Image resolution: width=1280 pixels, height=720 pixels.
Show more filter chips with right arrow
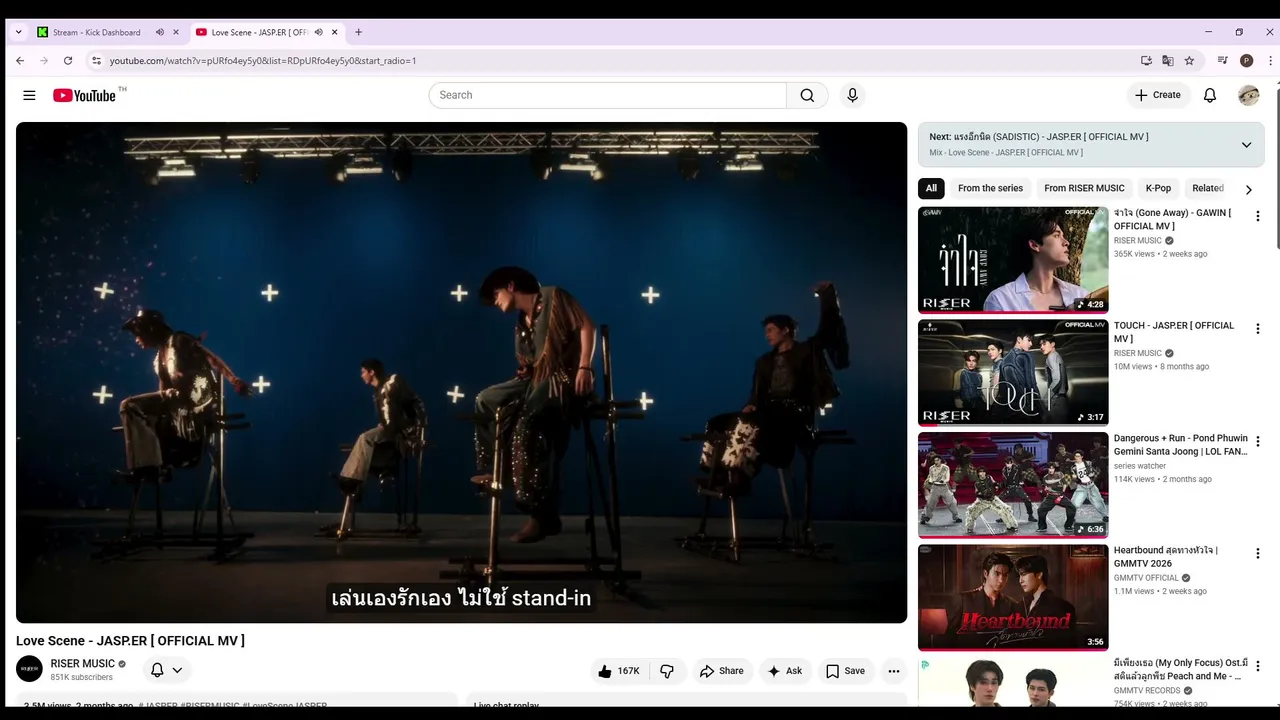[1248, 189]
